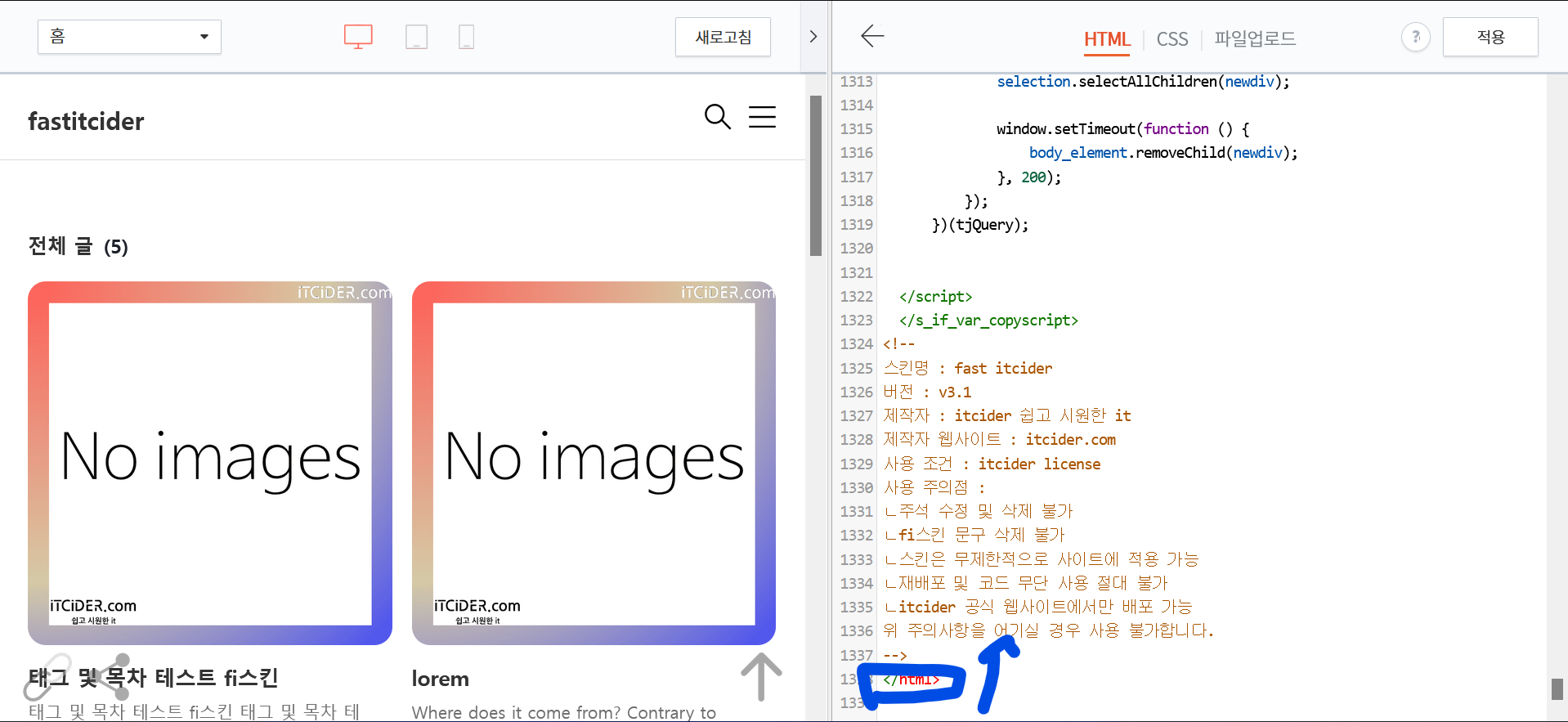
Task: Click the --> comment close on line 1337
Action: 895,655
